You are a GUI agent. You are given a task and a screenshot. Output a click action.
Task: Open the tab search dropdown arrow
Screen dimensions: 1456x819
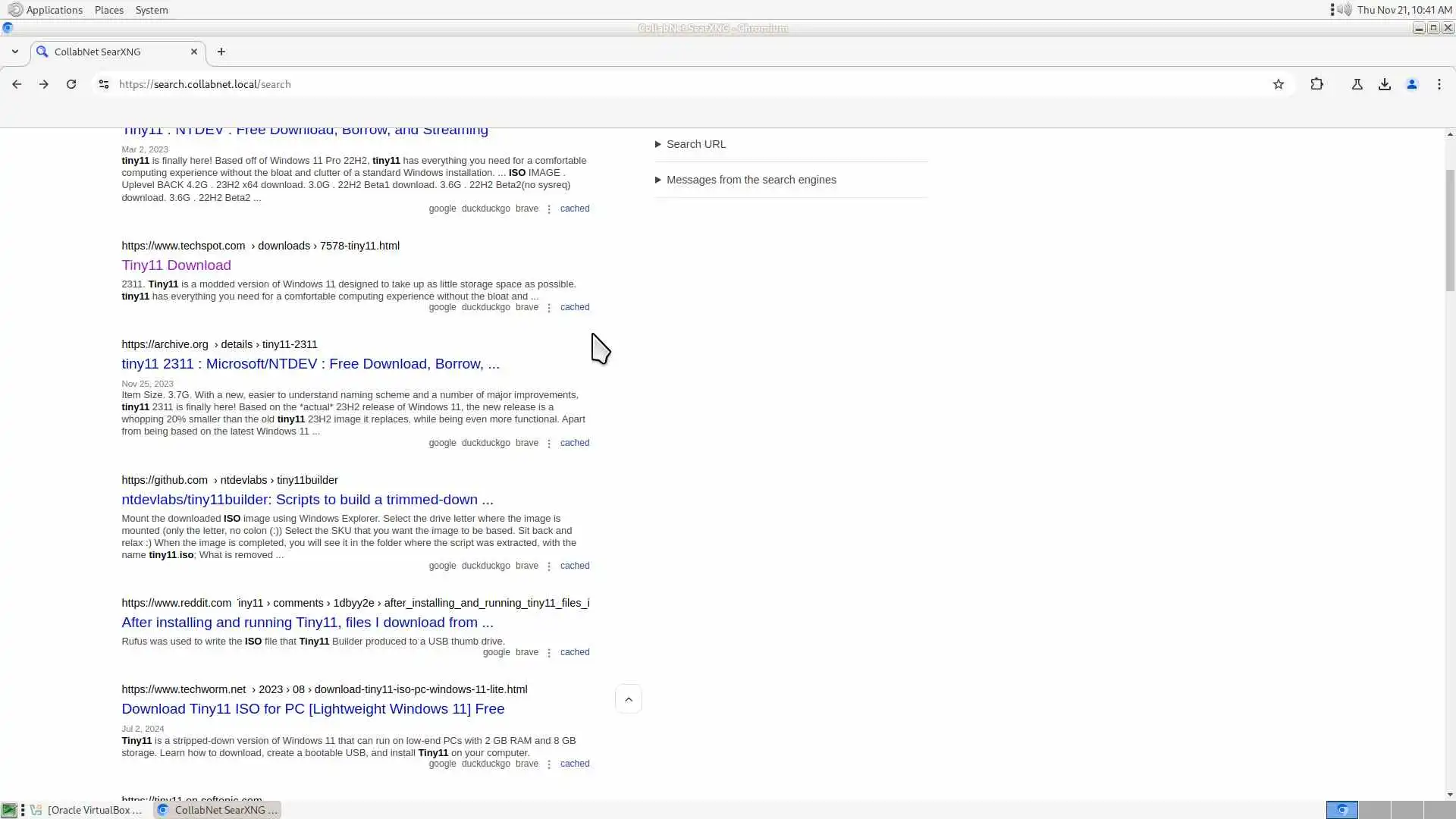click(15, 52)
